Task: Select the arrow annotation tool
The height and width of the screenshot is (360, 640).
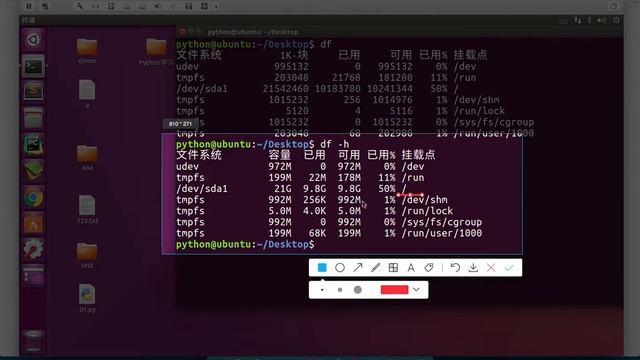Action: 358,267
